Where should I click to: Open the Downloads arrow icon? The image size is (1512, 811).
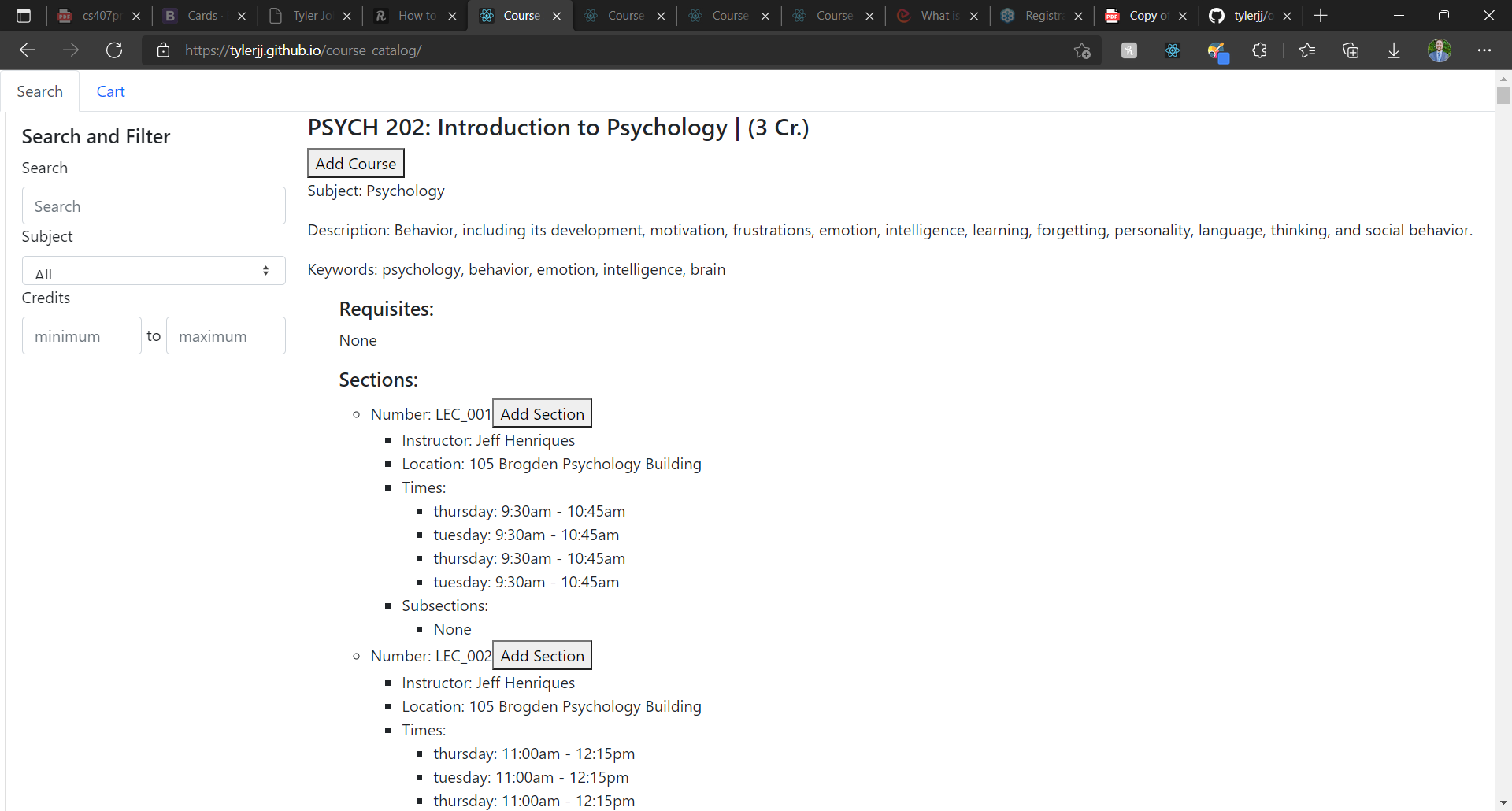[x=1394, y=50]
